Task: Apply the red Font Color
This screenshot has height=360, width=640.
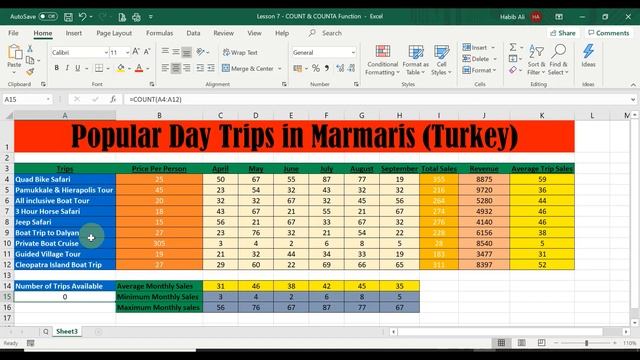Action: [139, 68]
